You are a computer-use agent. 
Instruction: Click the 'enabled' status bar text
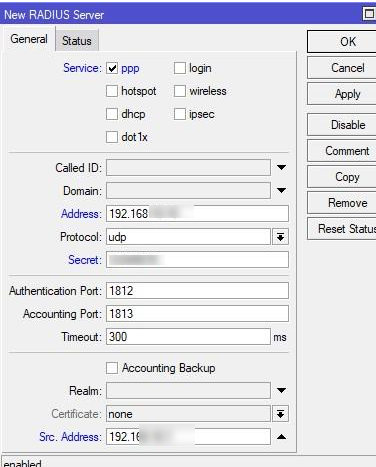click(x=22, y=464)
